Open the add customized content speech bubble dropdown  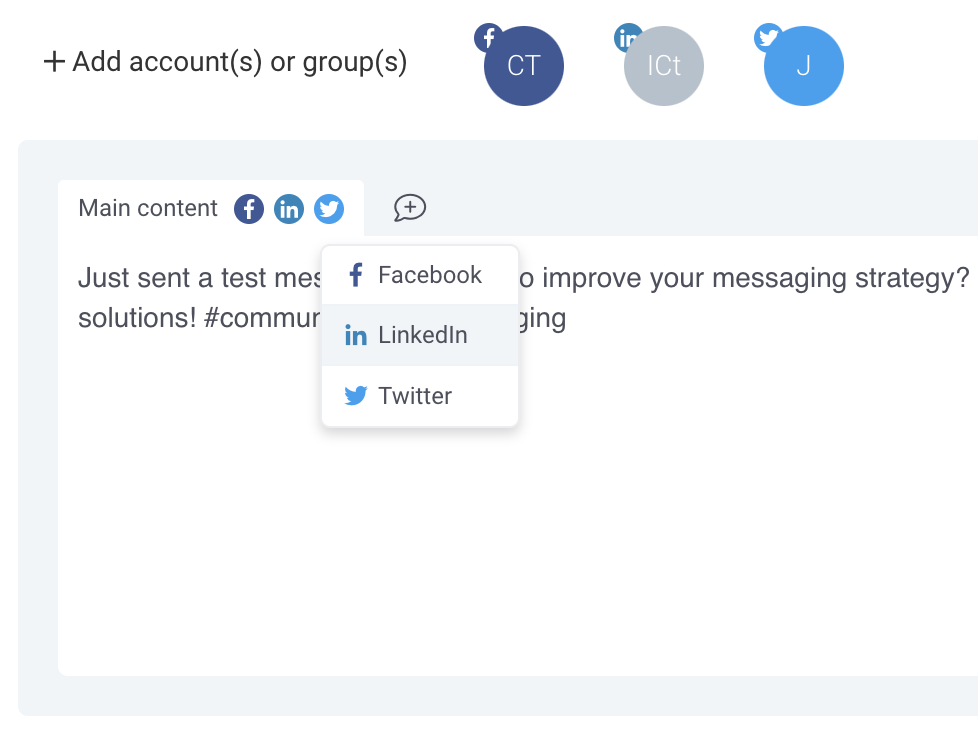(410, 208)
